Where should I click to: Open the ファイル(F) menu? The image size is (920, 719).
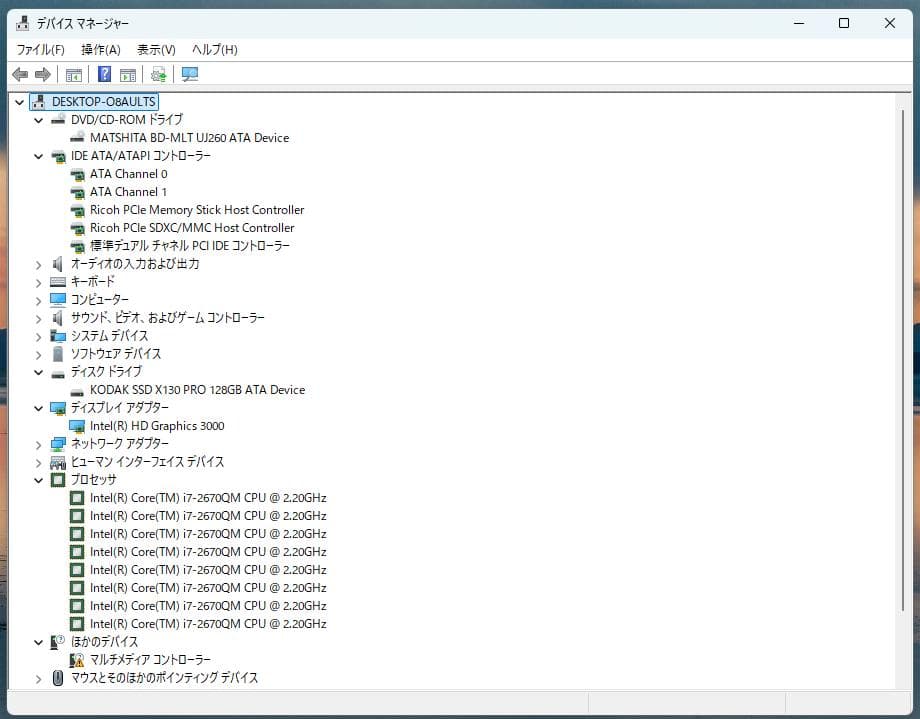tap(40, 49)
